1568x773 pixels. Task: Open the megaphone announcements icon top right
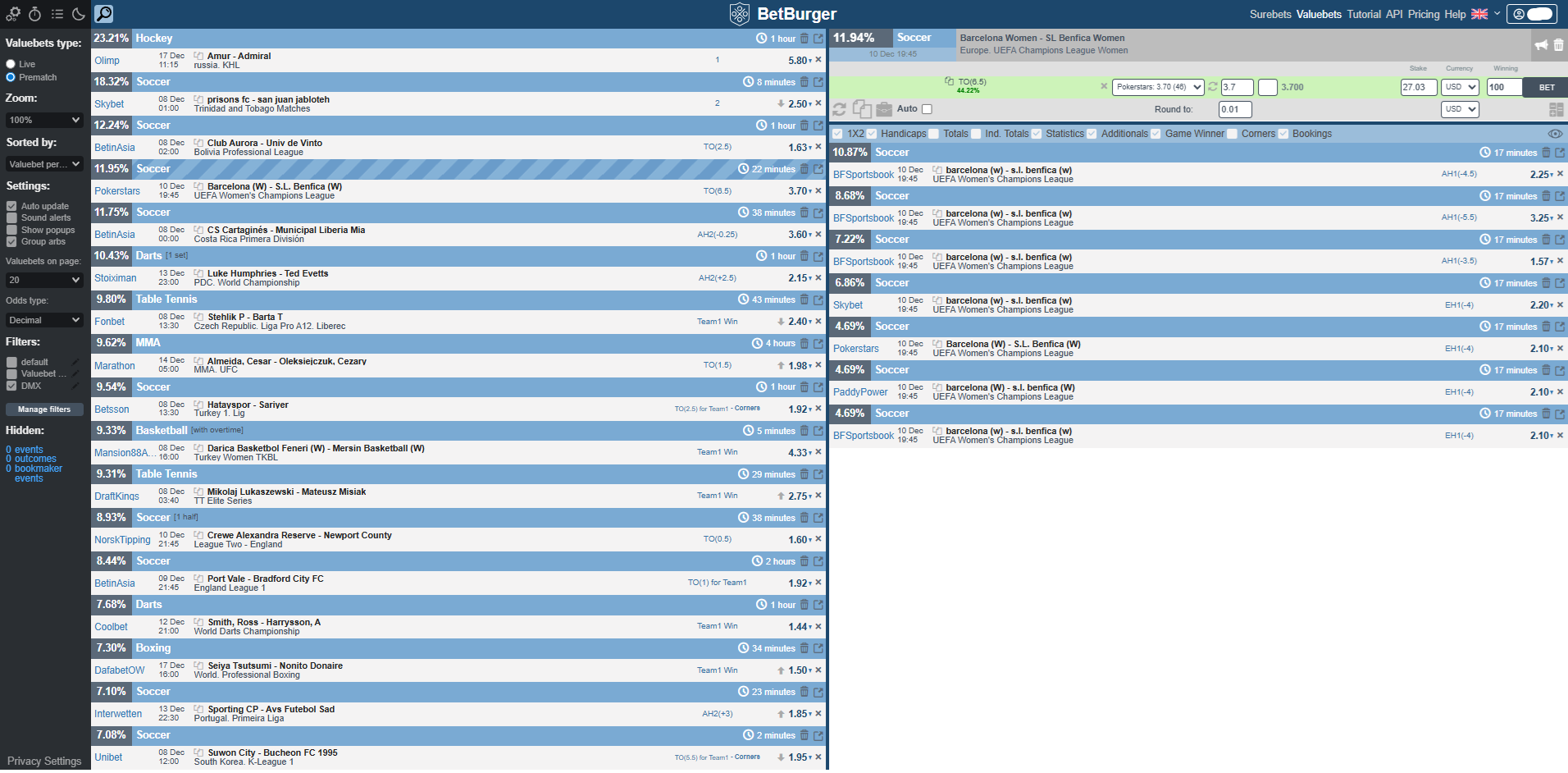(x=1540, y=46)
